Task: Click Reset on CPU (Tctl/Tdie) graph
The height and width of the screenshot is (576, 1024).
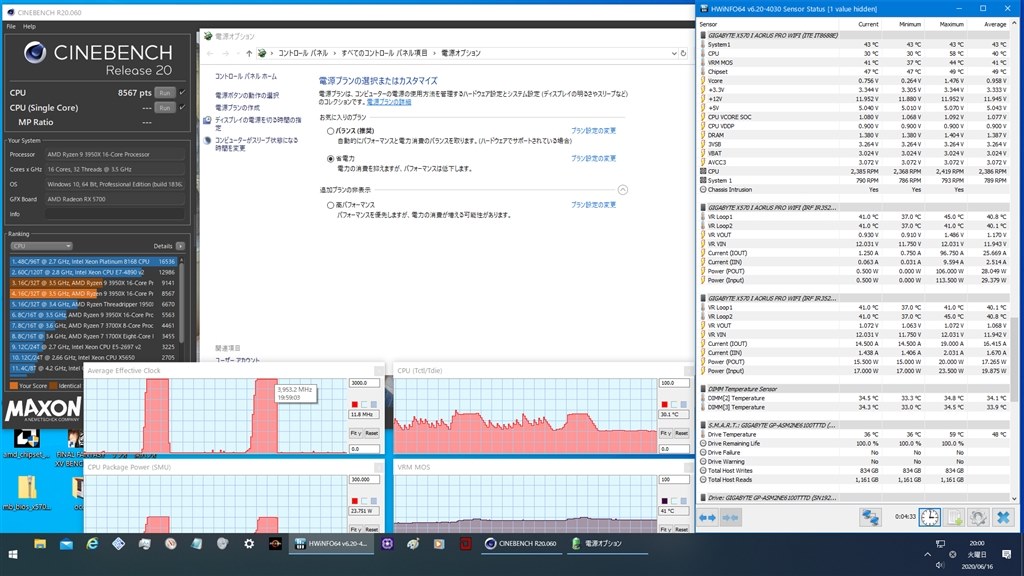Action: [x=681, y=433]
